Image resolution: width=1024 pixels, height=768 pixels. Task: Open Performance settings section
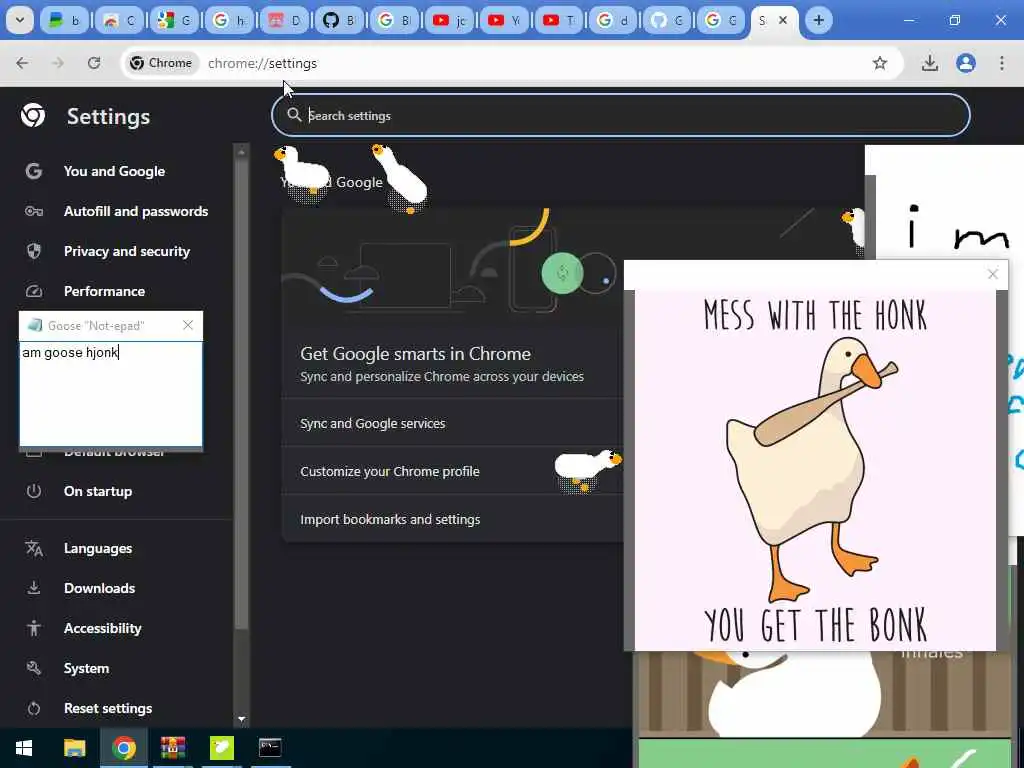[104, 291]
